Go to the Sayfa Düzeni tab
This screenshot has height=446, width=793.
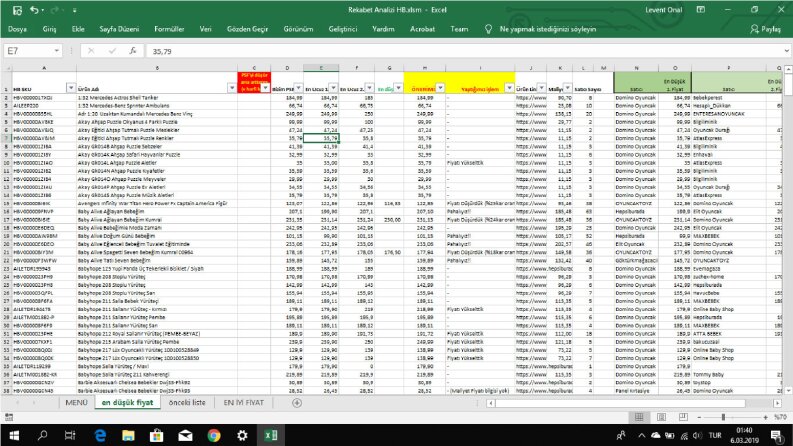click(119, 29)
